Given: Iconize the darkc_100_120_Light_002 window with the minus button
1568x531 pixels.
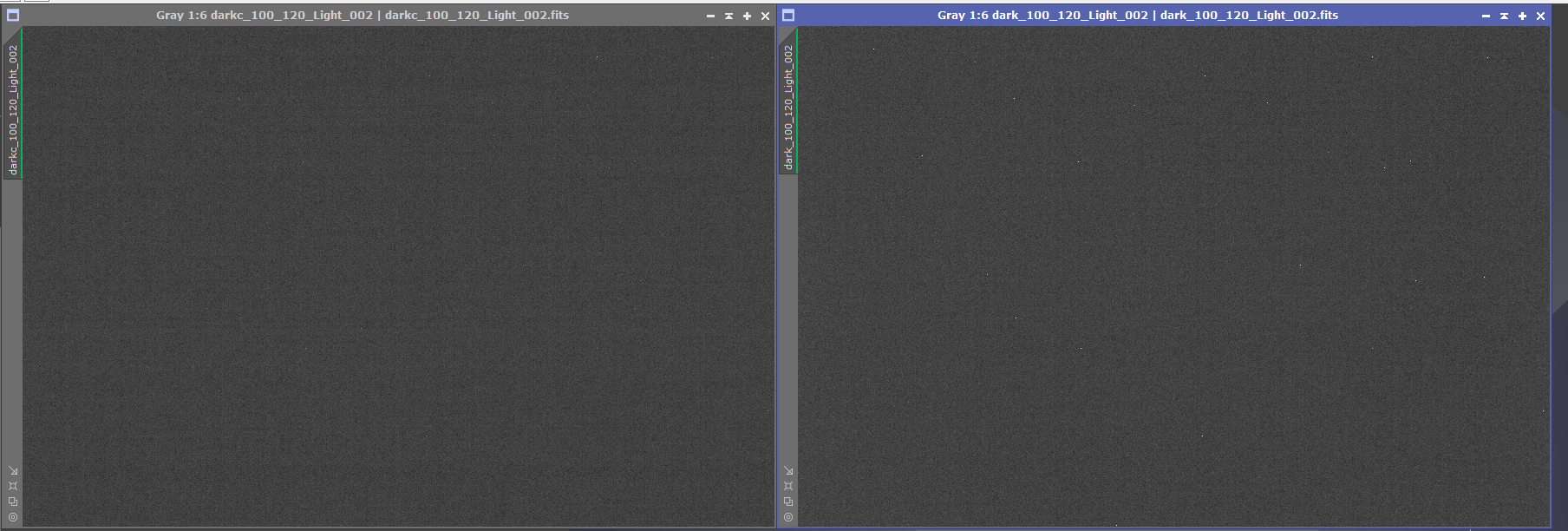Looking at the screenshot, I should pos(711,16).
